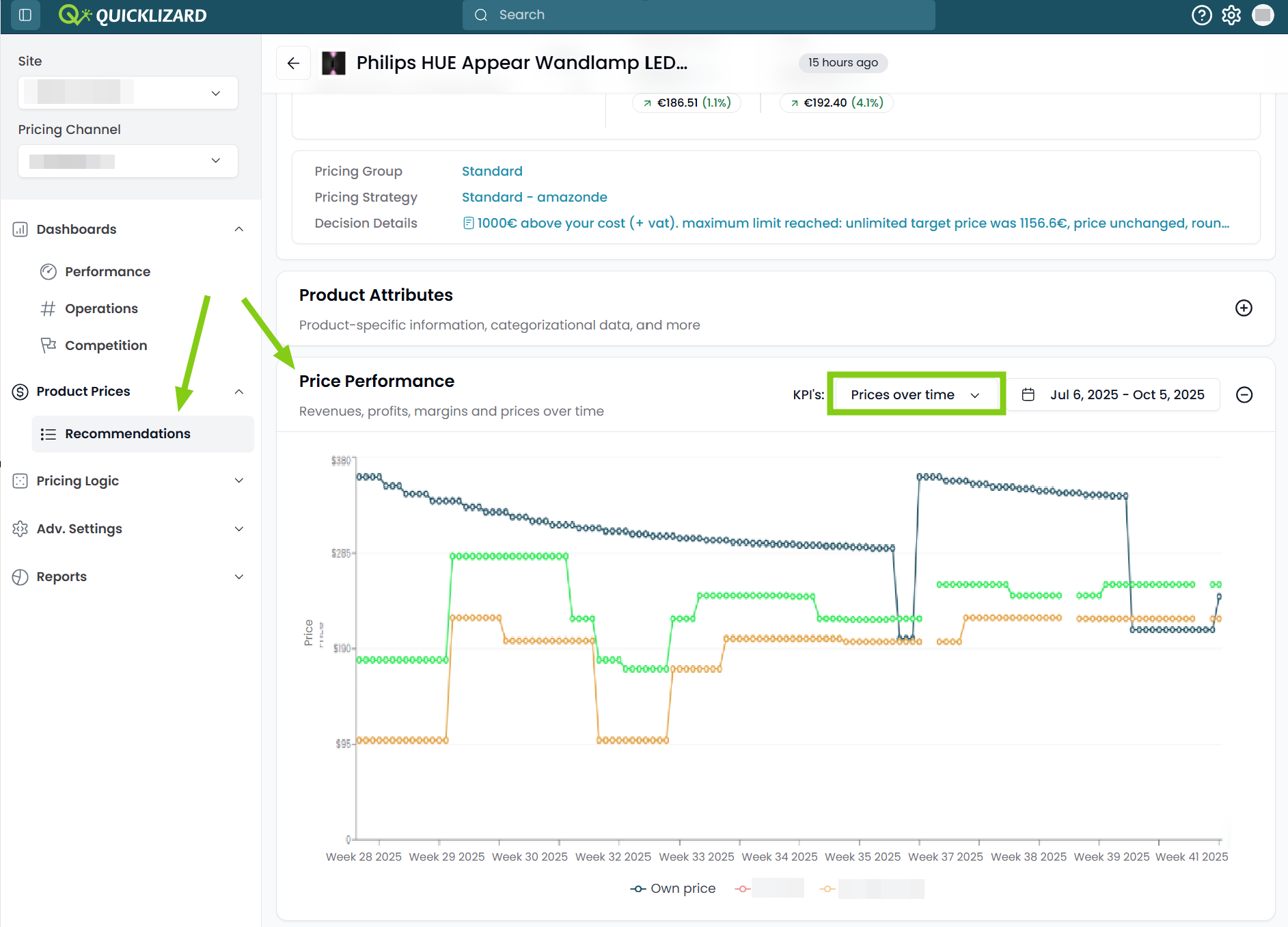
Task: Select Recommendations in the sidebar
Action: coord(143,434)
